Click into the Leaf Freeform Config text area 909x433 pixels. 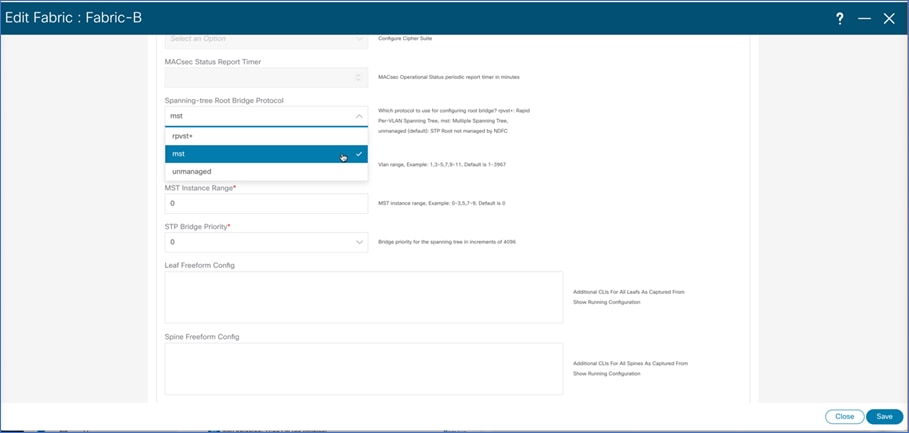click(363, 297)
